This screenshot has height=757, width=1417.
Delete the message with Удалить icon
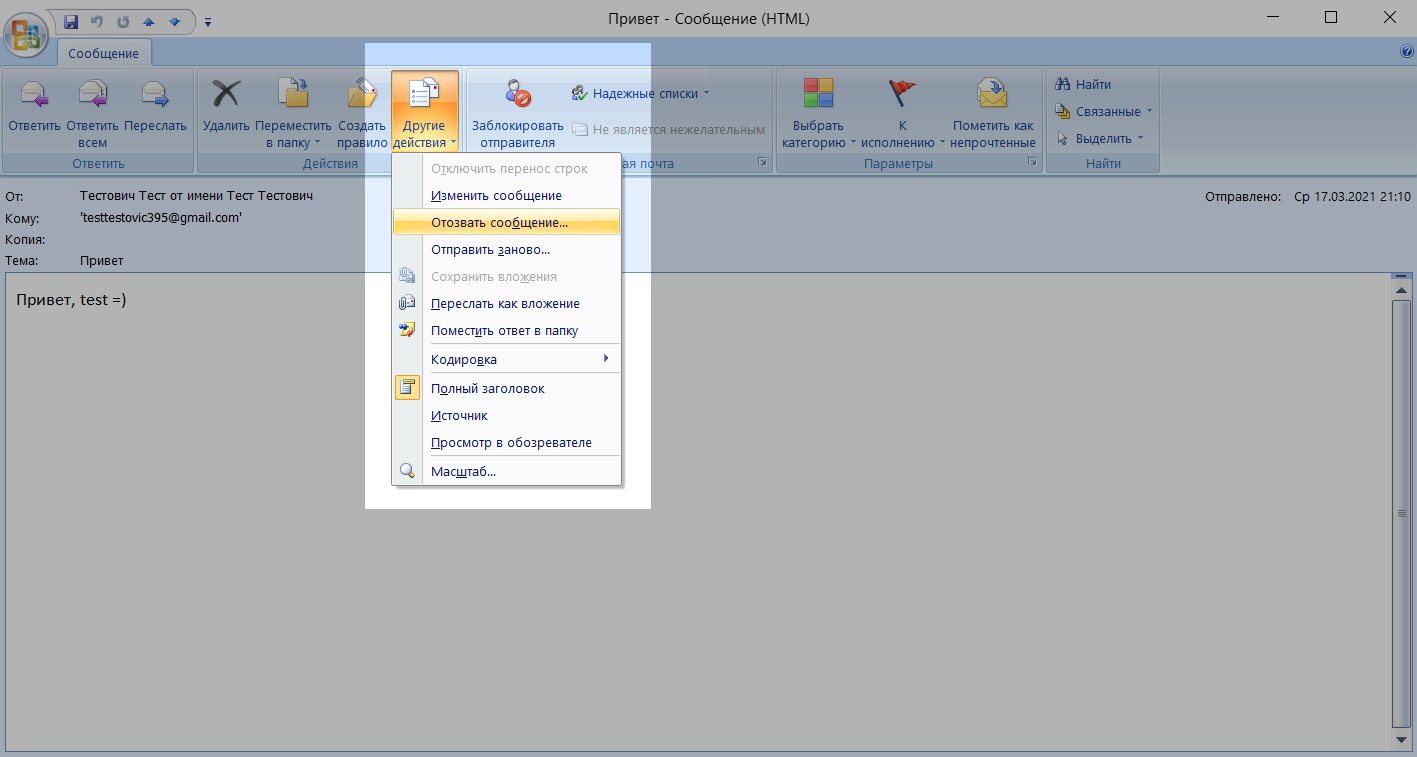tap(226, 94)
